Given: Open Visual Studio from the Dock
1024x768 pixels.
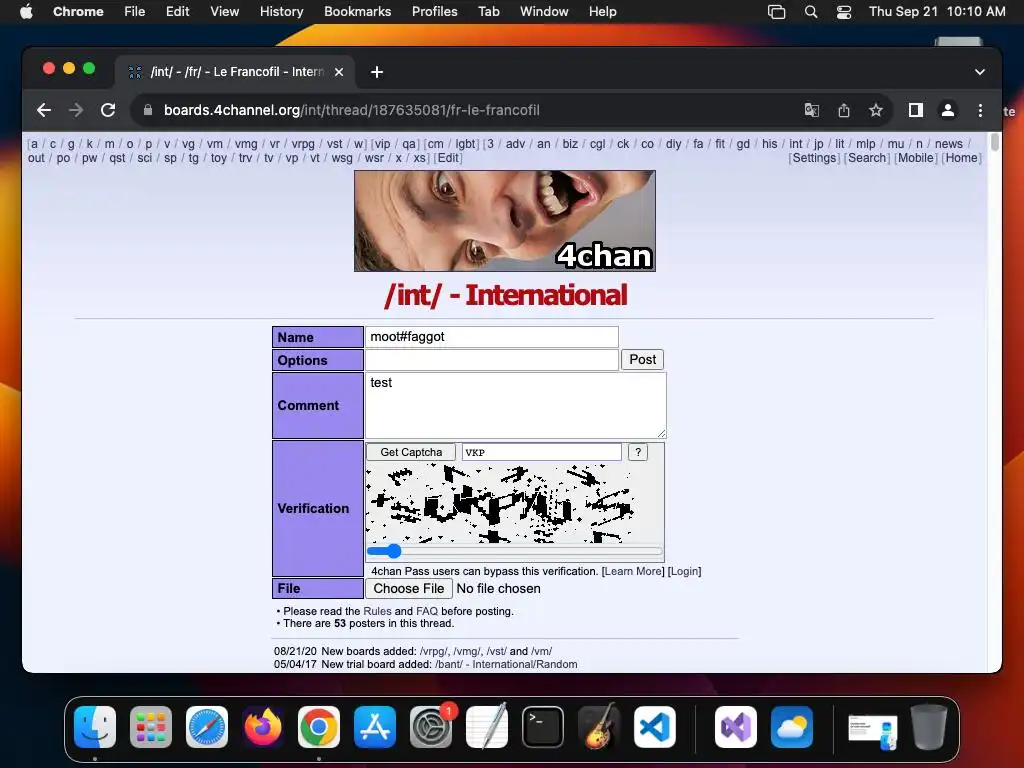Looking at the screenshot, I should pos(736,727).
